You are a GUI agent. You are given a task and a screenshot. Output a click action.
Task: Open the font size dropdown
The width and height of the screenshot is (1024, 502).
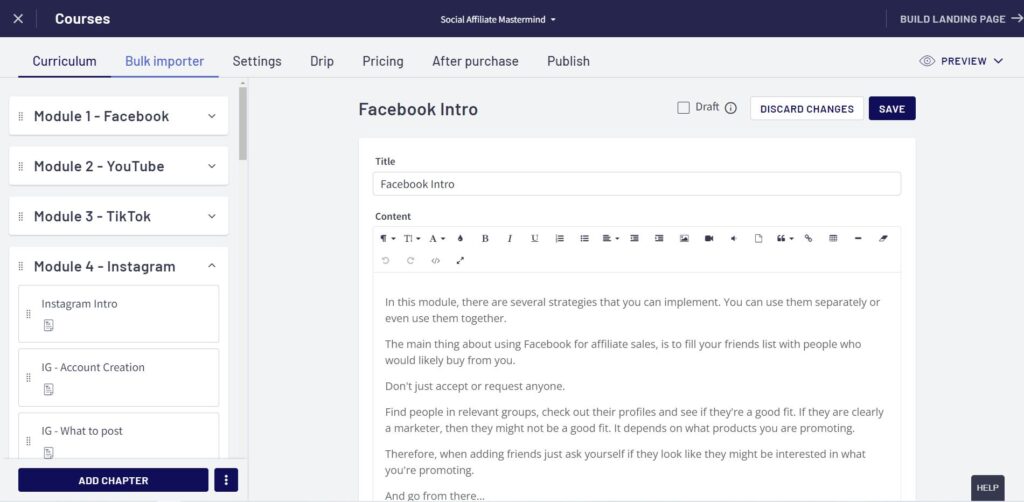coord(411,239)
